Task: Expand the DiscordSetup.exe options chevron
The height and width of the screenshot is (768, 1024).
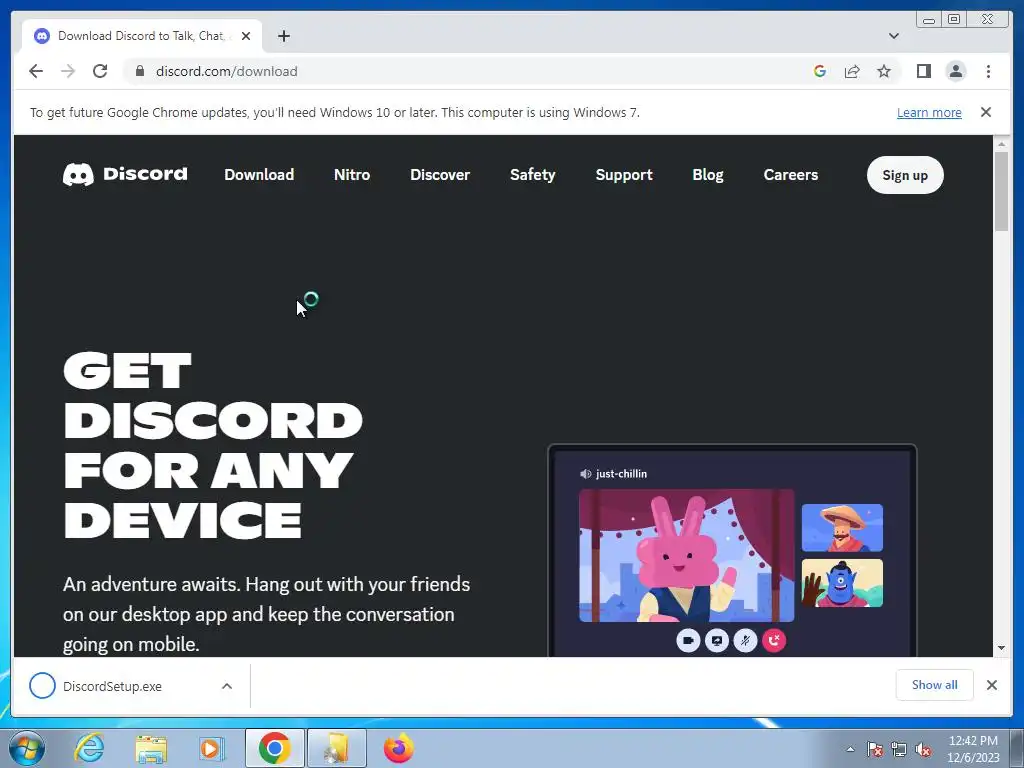Action: (x=227, y=686)
